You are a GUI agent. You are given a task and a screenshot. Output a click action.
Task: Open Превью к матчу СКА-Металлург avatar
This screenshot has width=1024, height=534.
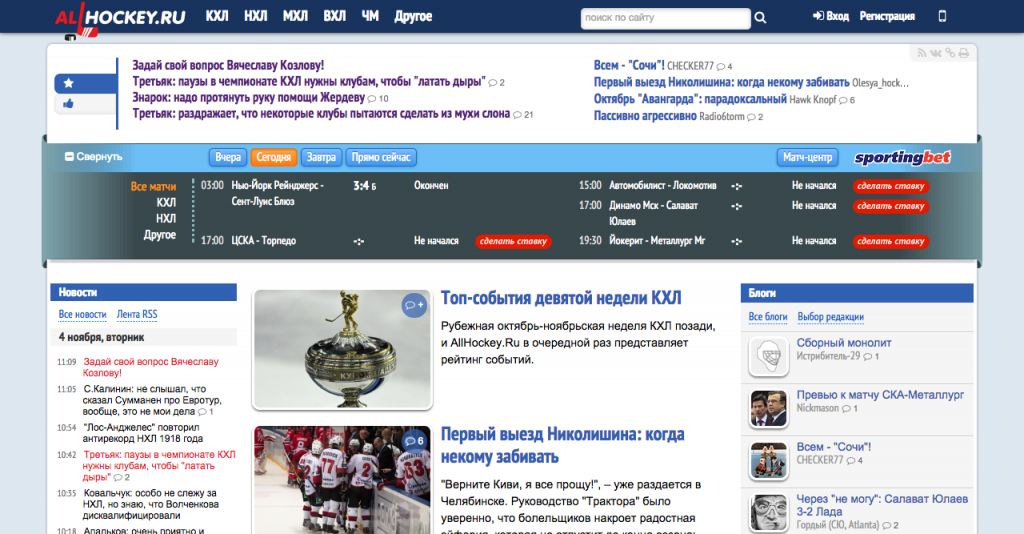click(x=769, y=409)
